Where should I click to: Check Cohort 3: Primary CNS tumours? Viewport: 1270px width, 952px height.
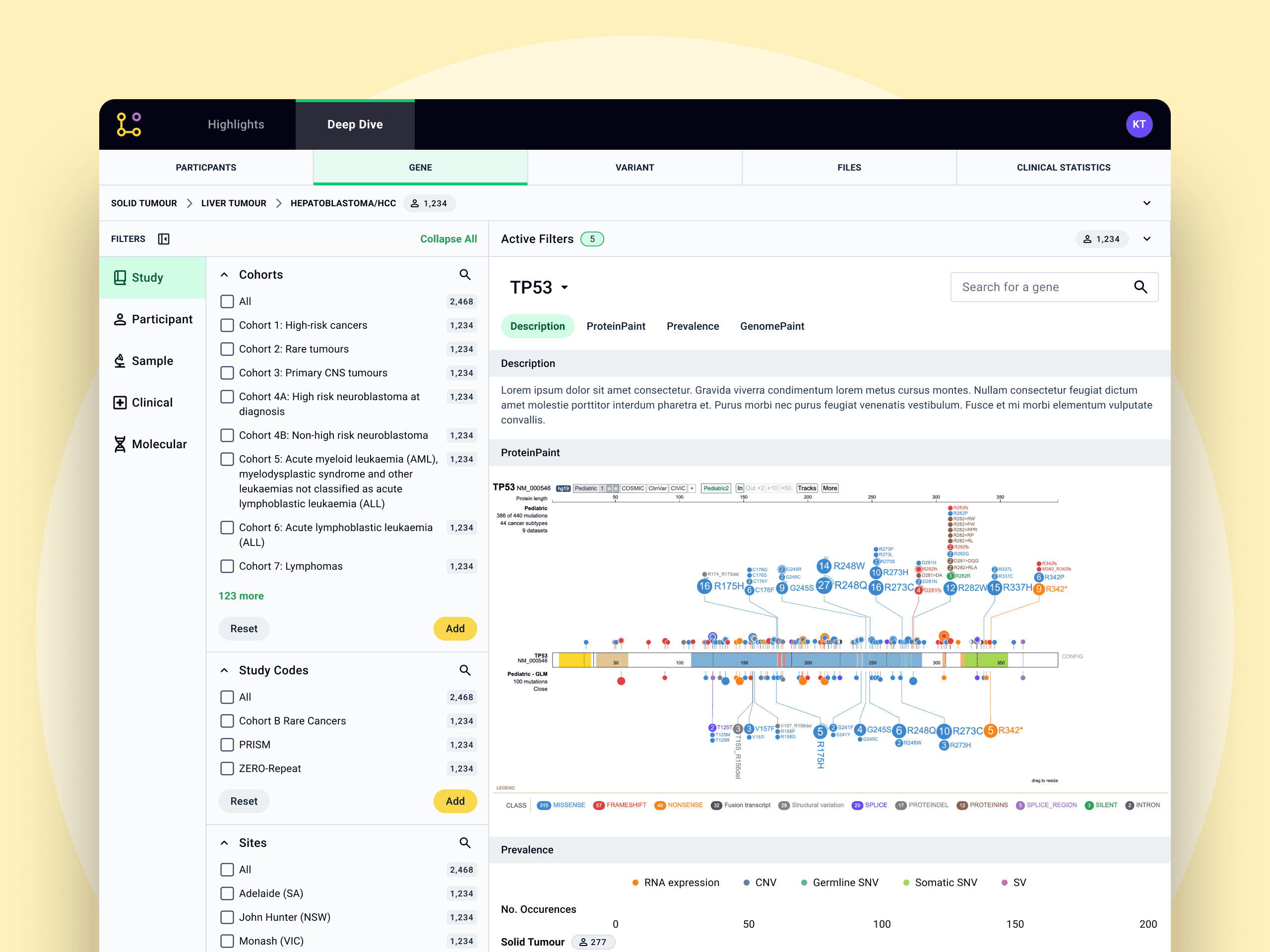tap(227, 373)
